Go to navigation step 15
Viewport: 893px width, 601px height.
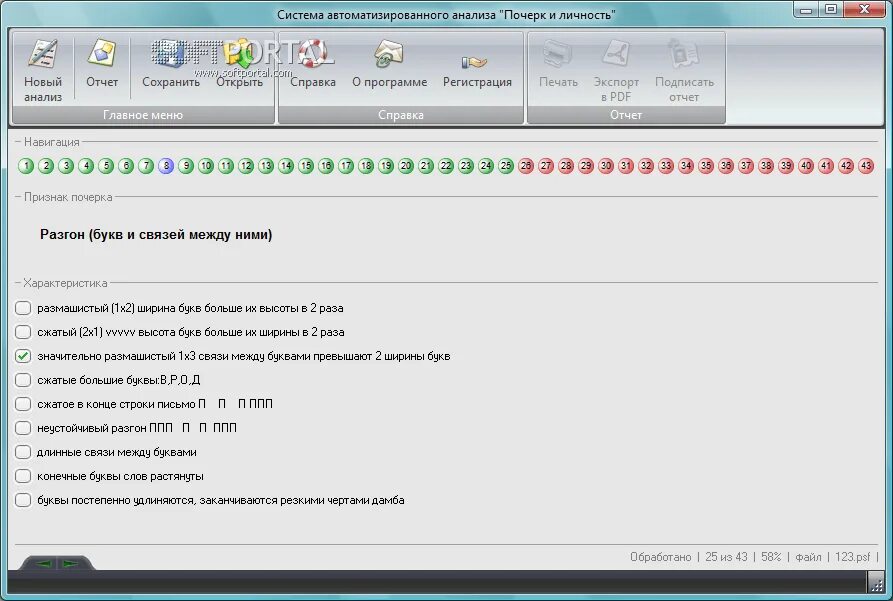point(306,166)
